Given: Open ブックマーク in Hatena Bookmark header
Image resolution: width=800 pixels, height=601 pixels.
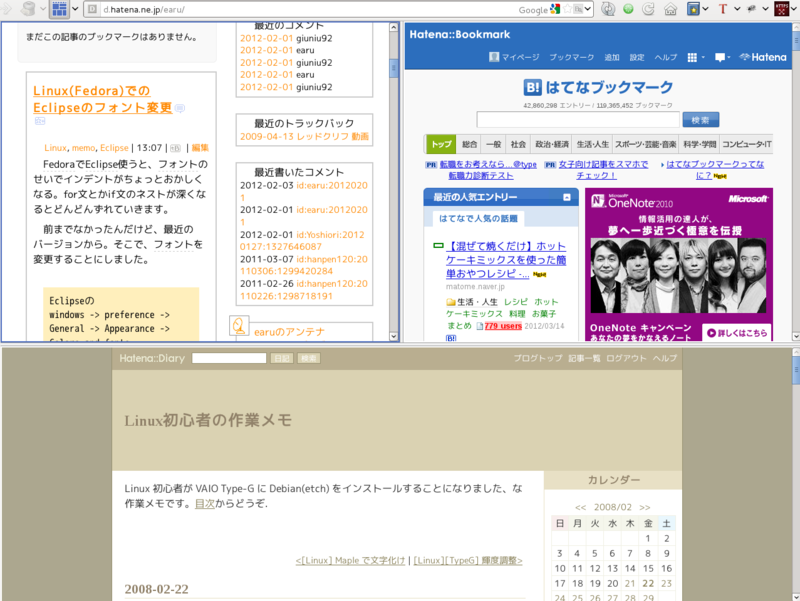Looking at the screenshot, I should click(571, 58).
